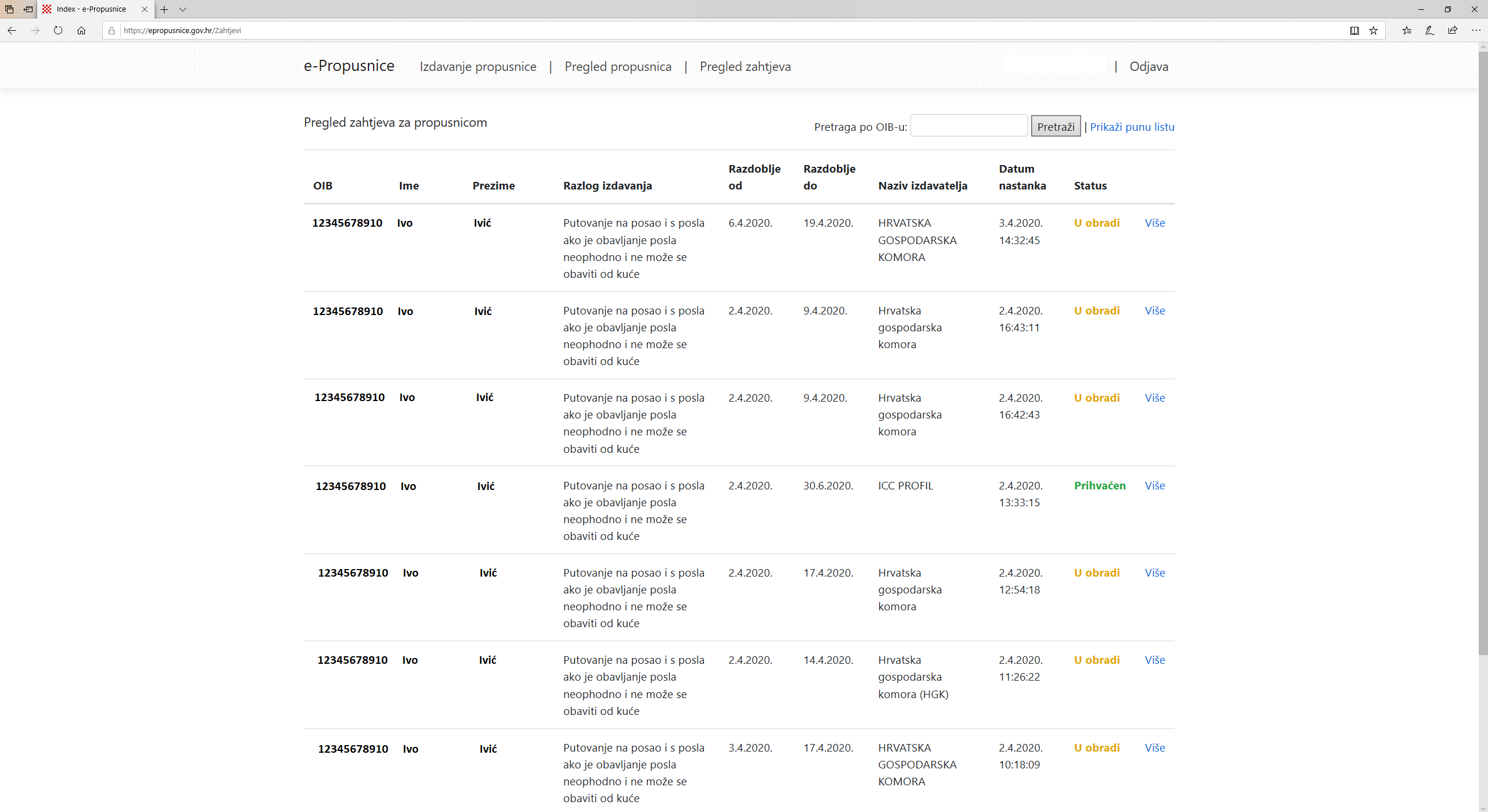Click Prikaži punu listu link
Image resolution: width=1488 pixels, height=812 pixels.
click(1132, 127)
